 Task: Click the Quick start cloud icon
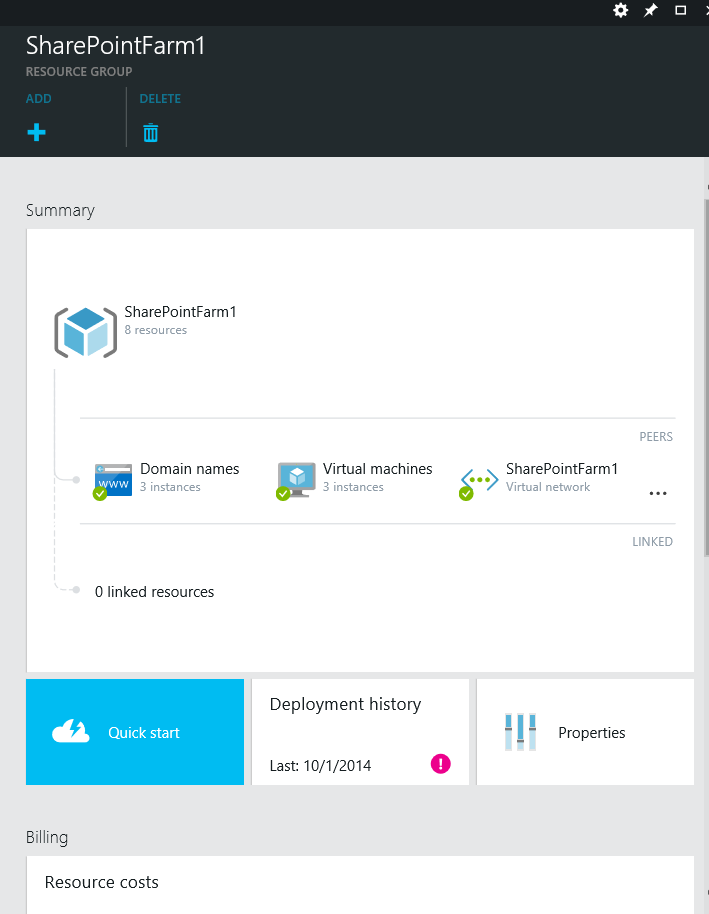[x=71, y=731]
